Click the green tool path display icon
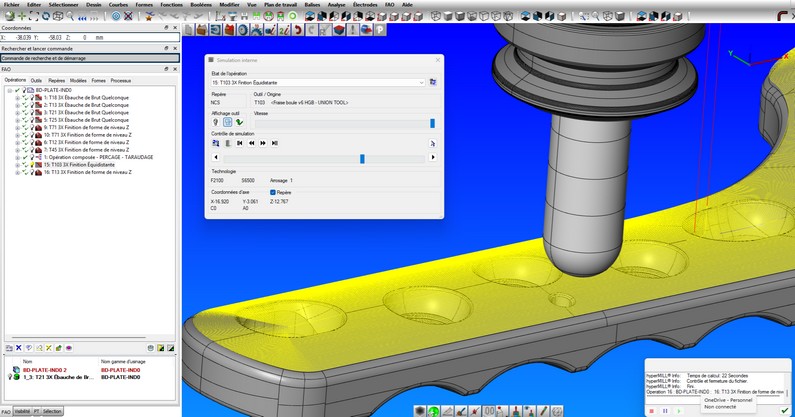Image resolution: width=795 pixels, height=417 pixels. click(x=240, y=123)
